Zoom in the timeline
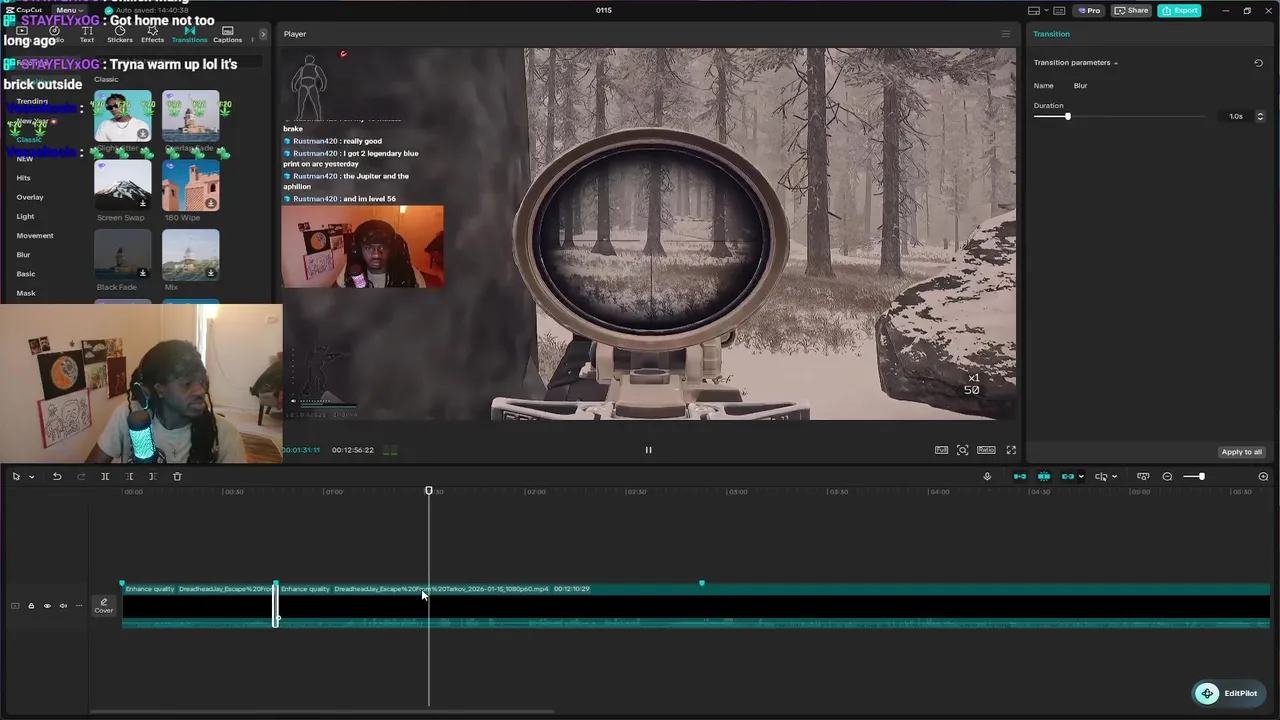Screen dimensions: 1280x720 tap(1263, 477)
